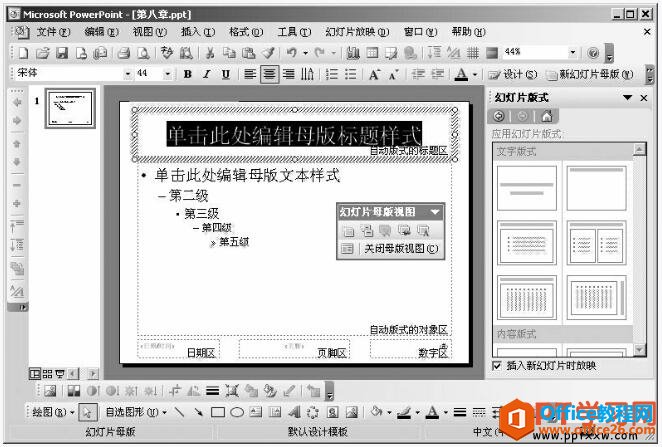Apply line color with the pen icon in drawing toolbar

coord(404,412)
